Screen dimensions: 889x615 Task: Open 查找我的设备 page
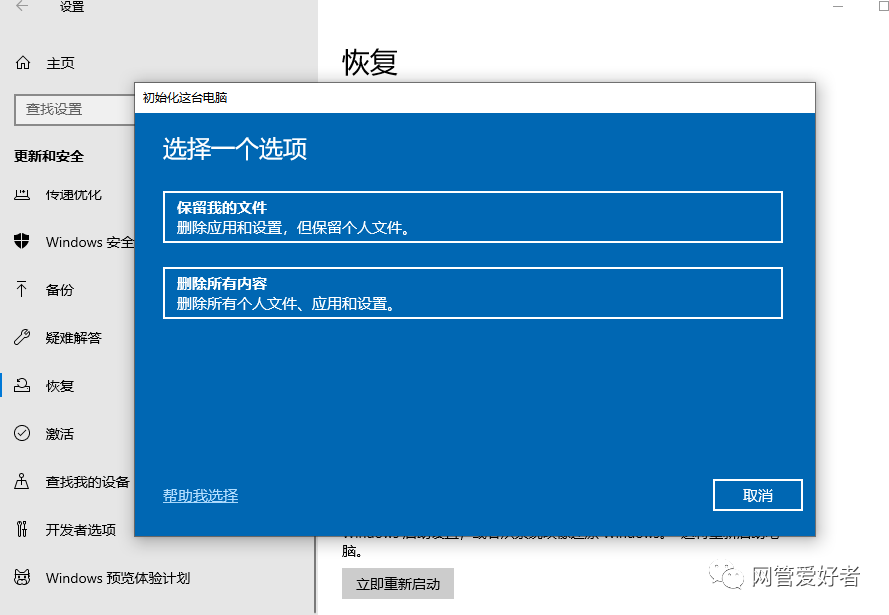point(88,482)
